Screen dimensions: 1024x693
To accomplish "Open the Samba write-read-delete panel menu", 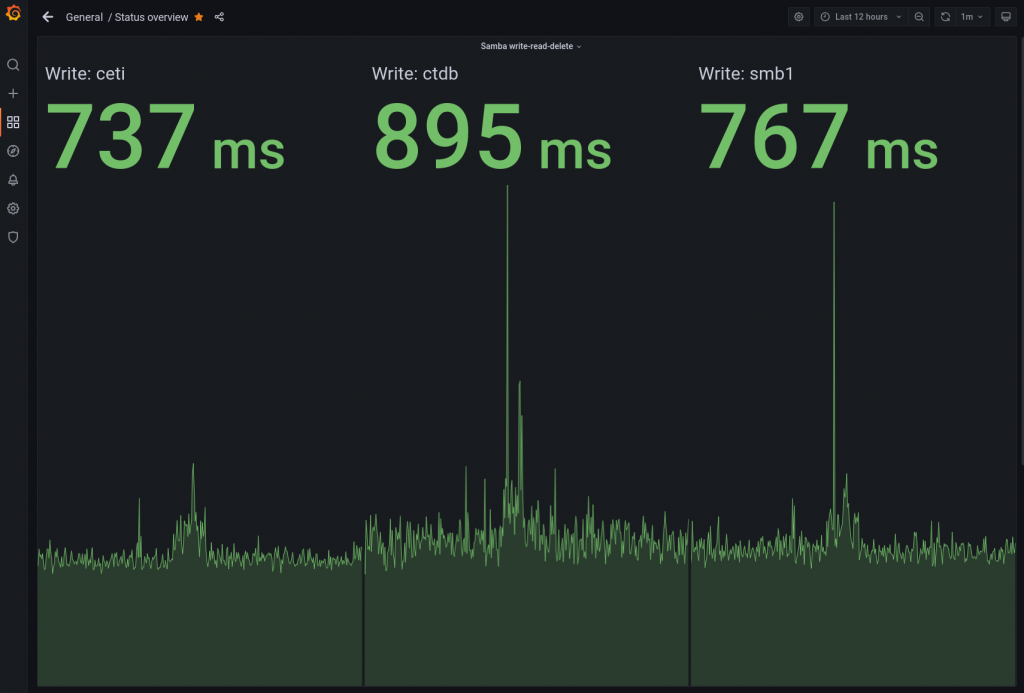I will [x=530, y=46].
